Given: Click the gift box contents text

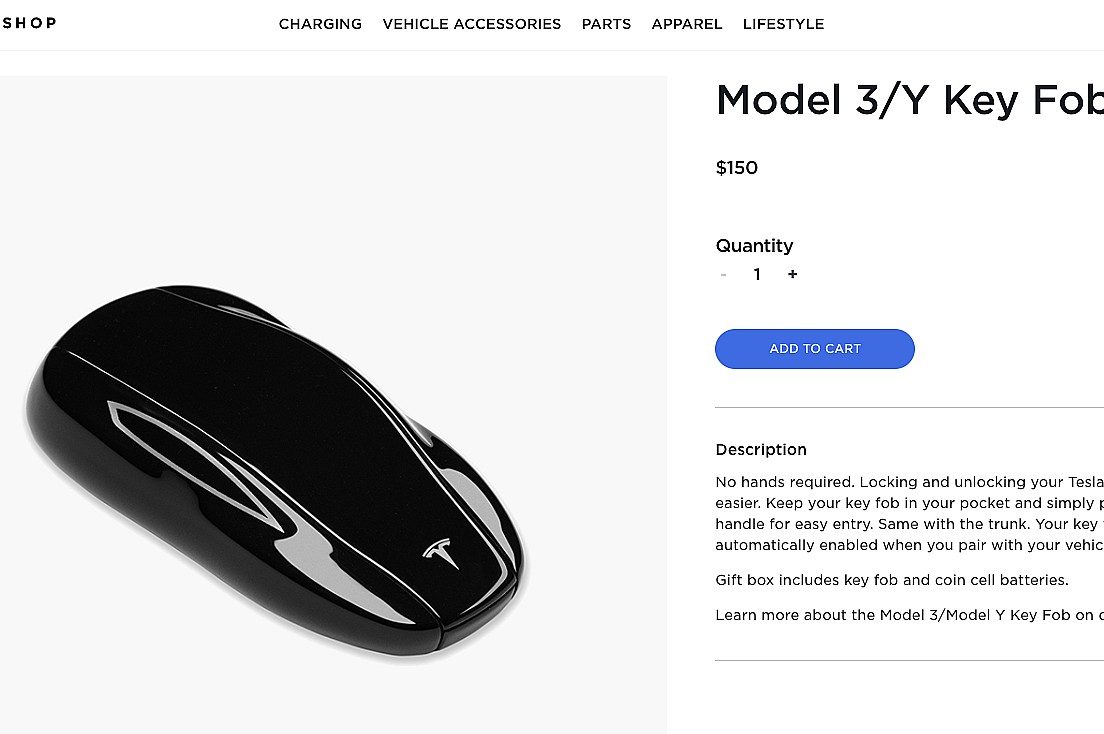Looking at the screenshot, I should pos(891,580).
